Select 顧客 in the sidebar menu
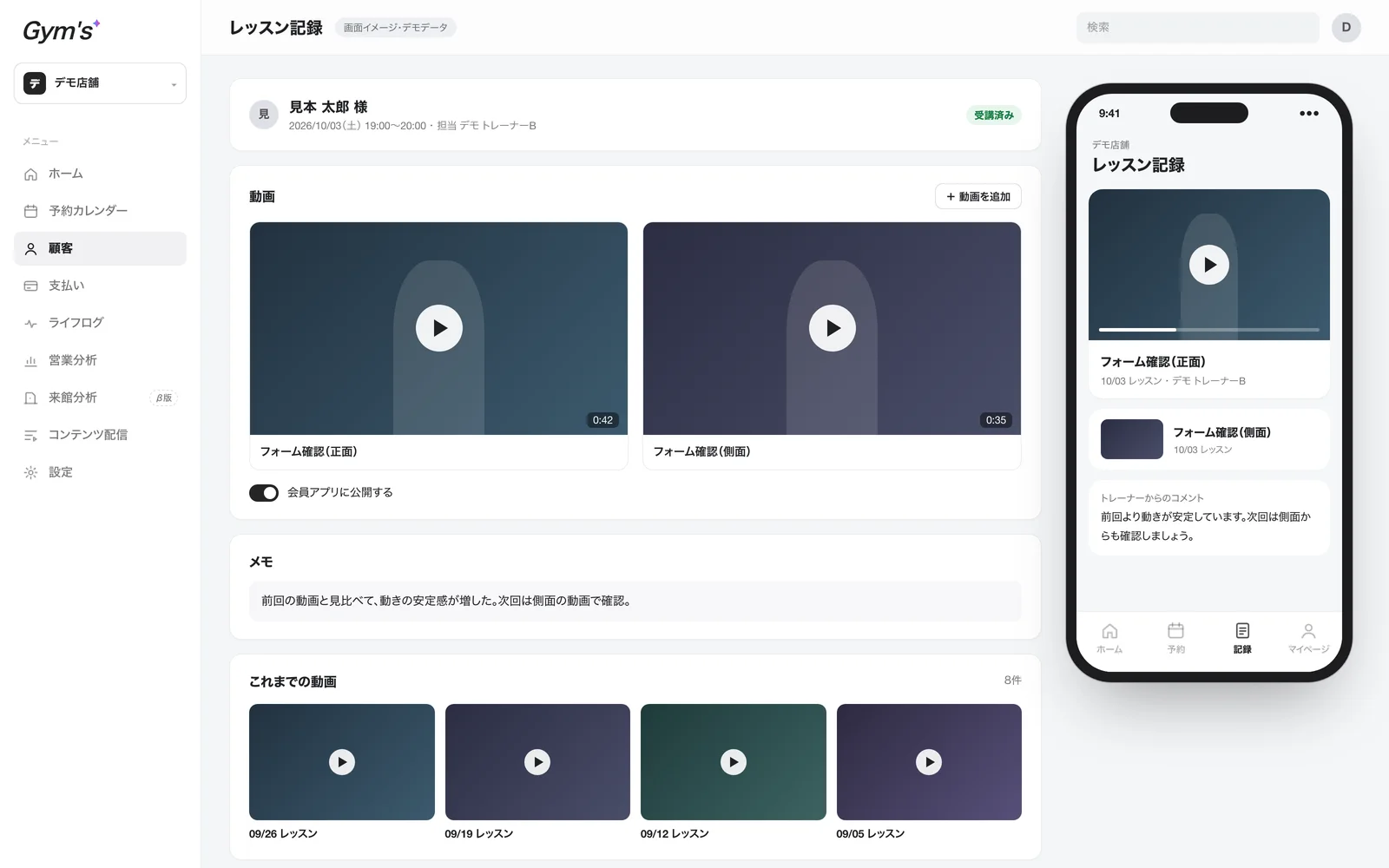Viewport: 1389px width, 868px height. tap(100, 248)
